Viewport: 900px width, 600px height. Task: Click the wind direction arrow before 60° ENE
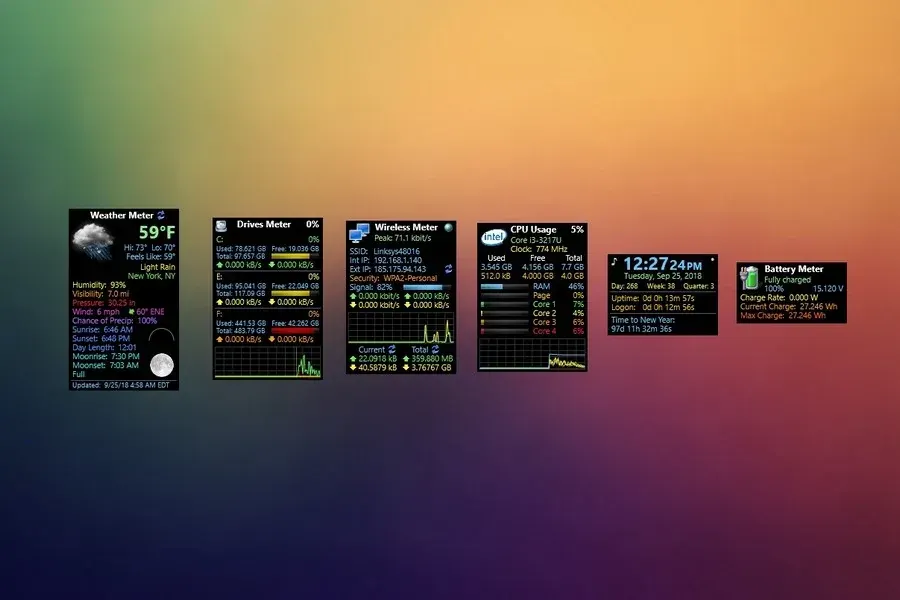[131, 312]
